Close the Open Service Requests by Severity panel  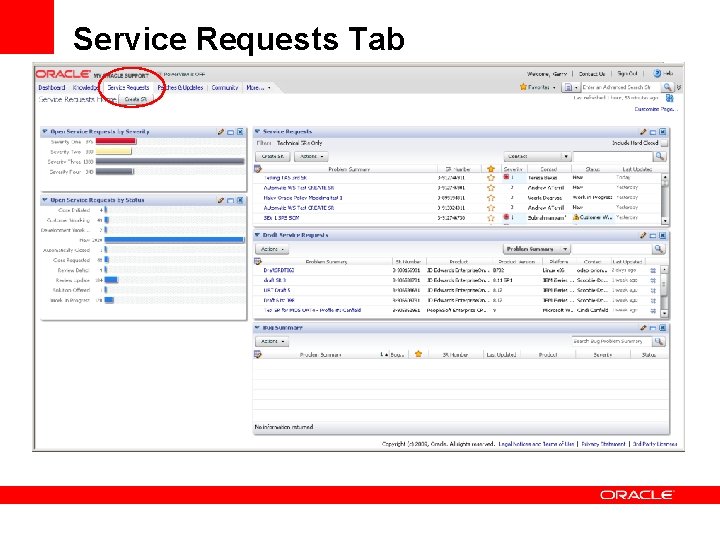click(x=240, y=132)
